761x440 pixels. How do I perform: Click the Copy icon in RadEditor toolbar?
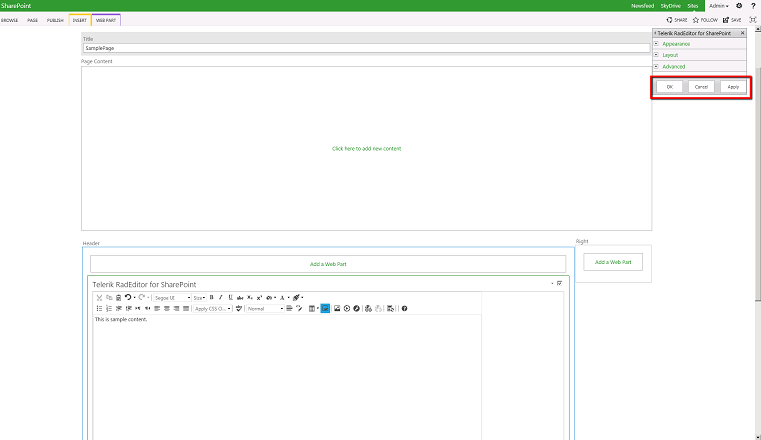[109, 298]
